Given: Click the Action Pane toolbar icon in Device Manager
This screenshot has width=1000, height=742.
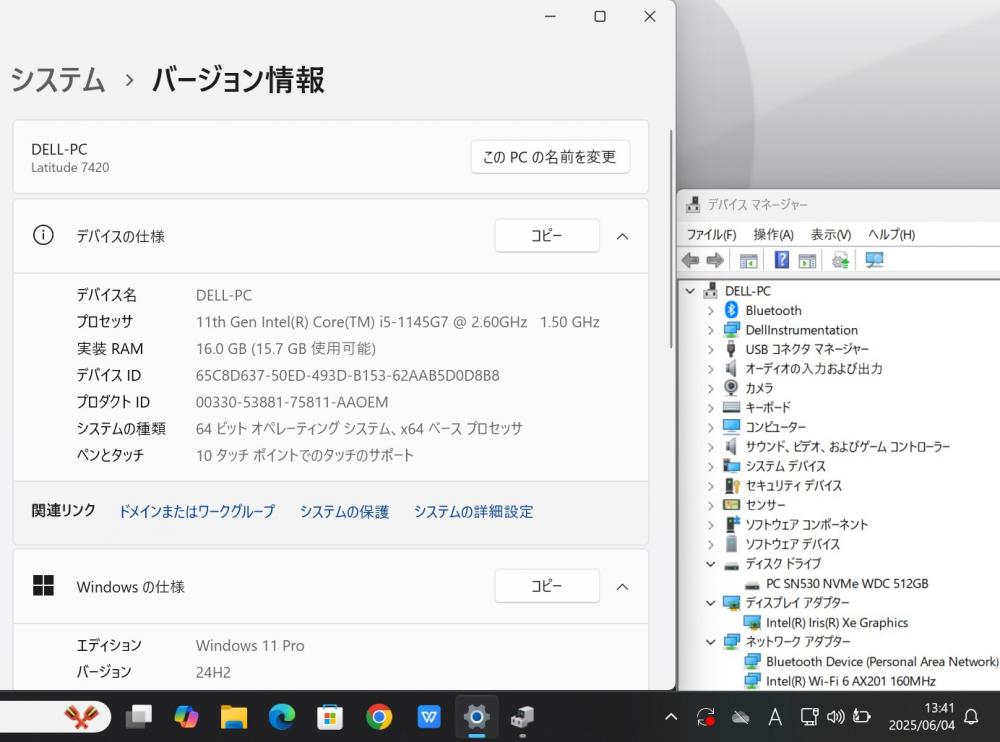Looking at the screenshot, I should 807,260.
